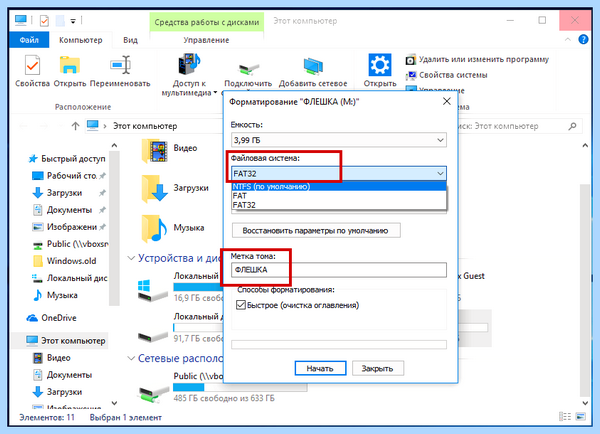This screenshot has width=600, height=434.
Task: Open Доступ к мультимедиа ribbon icon
Action: click(189, 64)
